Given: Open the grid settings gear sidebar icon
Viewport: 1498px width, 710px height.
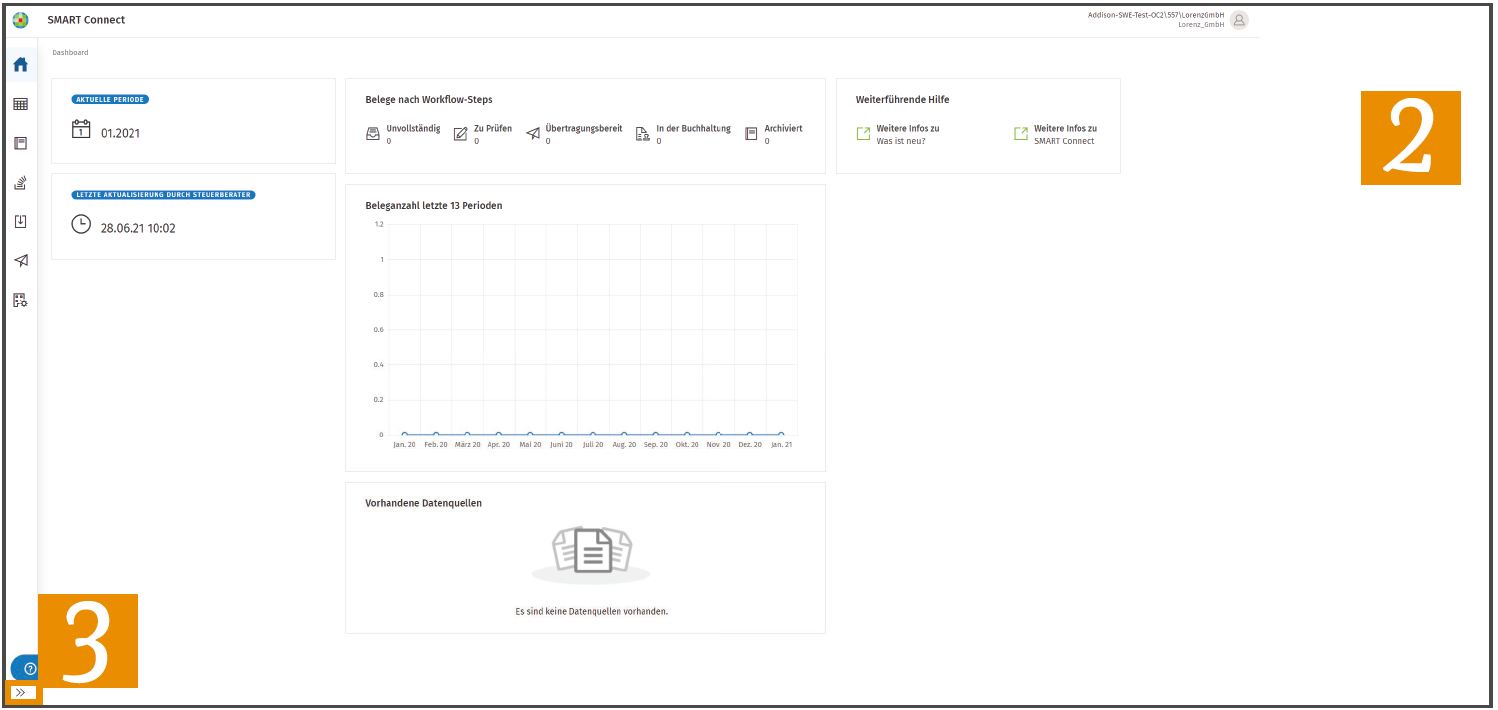Looking at the screenshot, I should 20,299.
